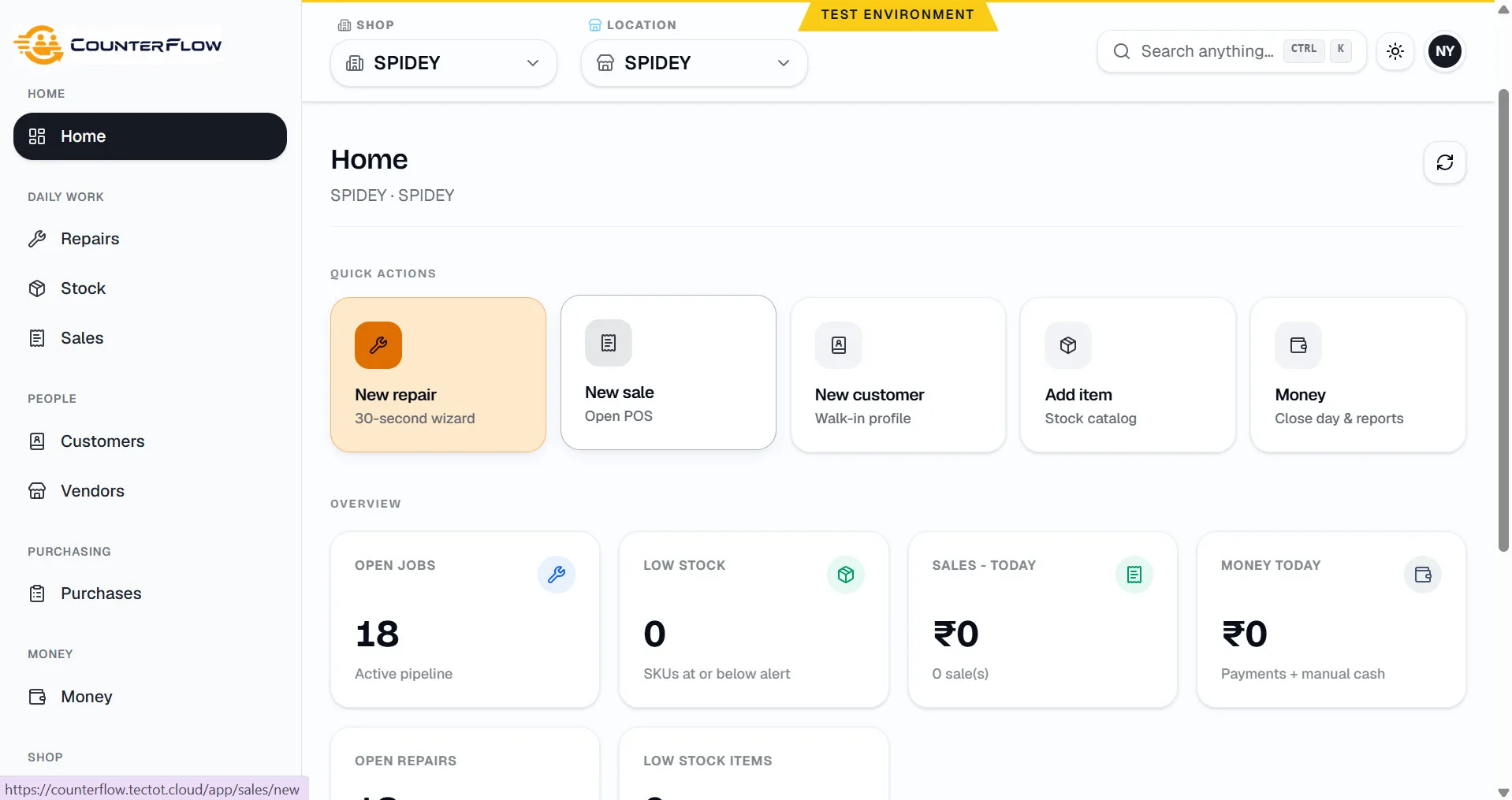Click 'SKUs at or below alert' text
The image size is (1512, 800).
click(x=717, y=674)
